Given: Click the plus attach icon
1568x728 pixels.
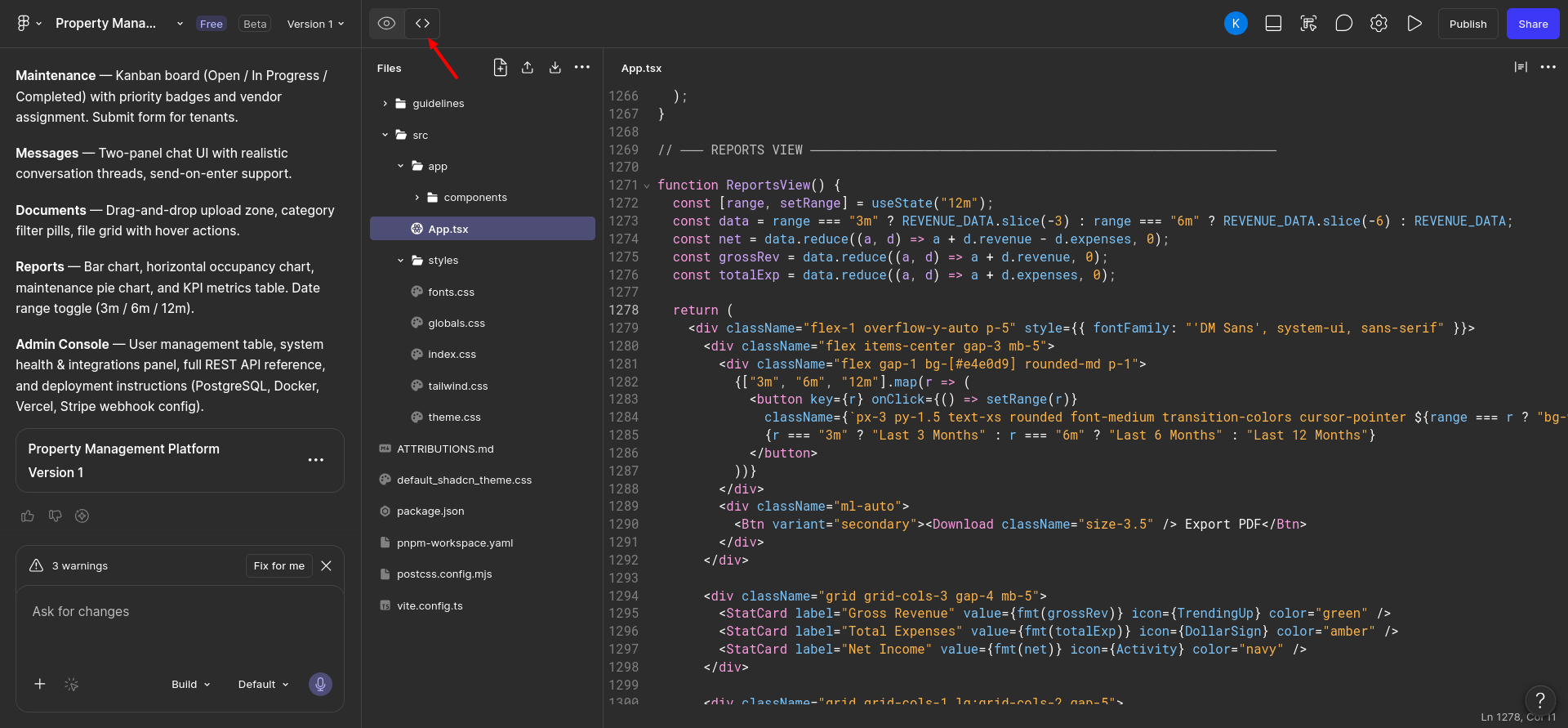Looking at the screenshot, I should click(x=39, y=684).
